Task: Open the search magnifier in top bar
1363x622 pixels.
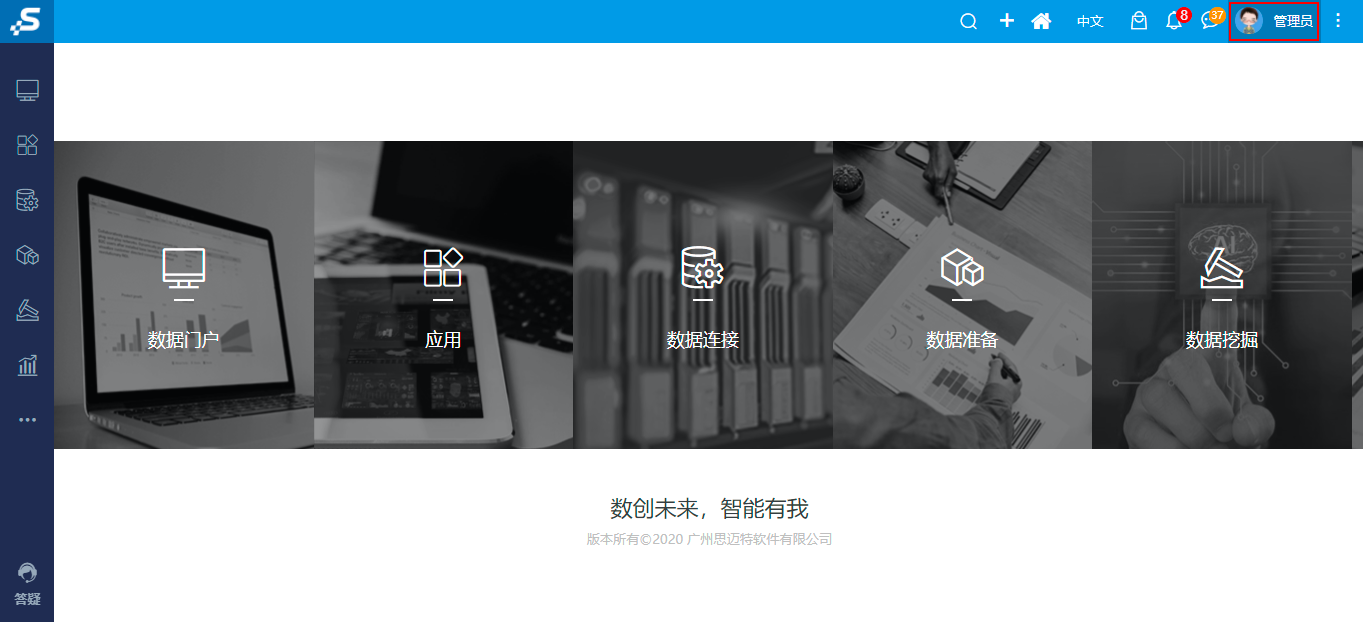Action: [x=968, y=21]
